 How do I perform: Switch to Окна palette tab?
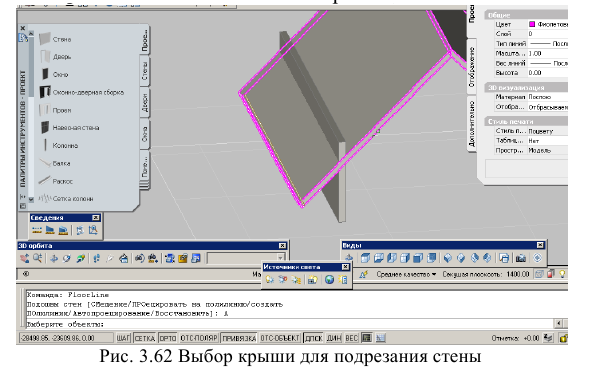click(x=145, y=134)
